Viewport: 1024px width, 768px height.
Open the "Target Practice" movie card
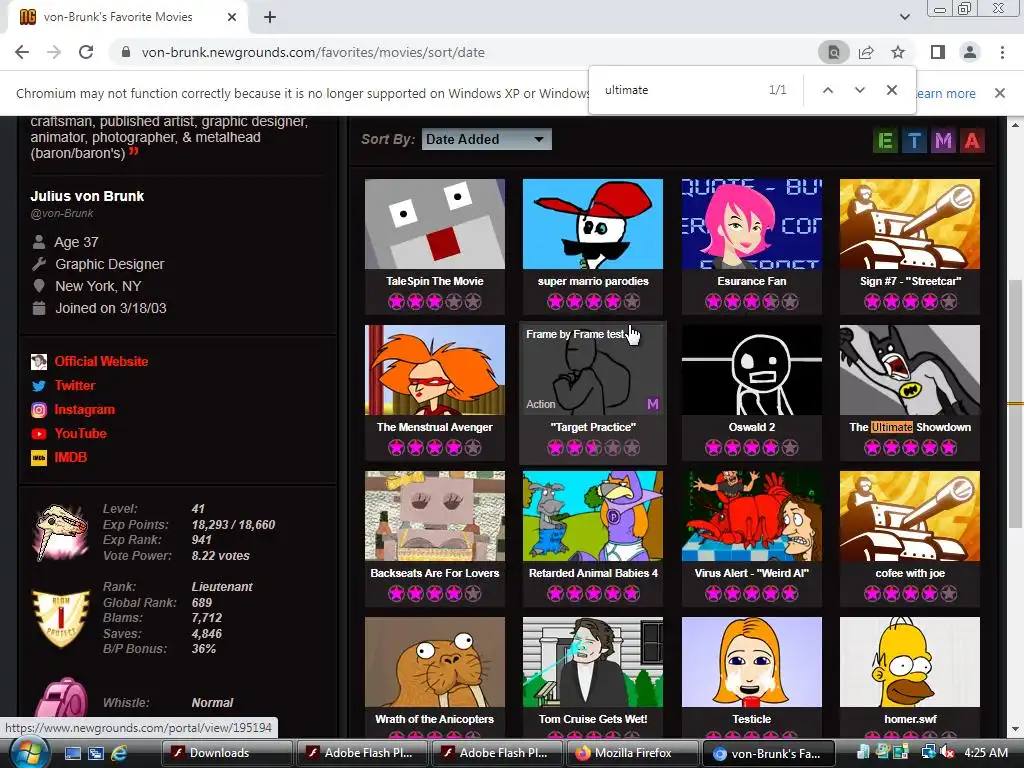click(x=593, y=392)
